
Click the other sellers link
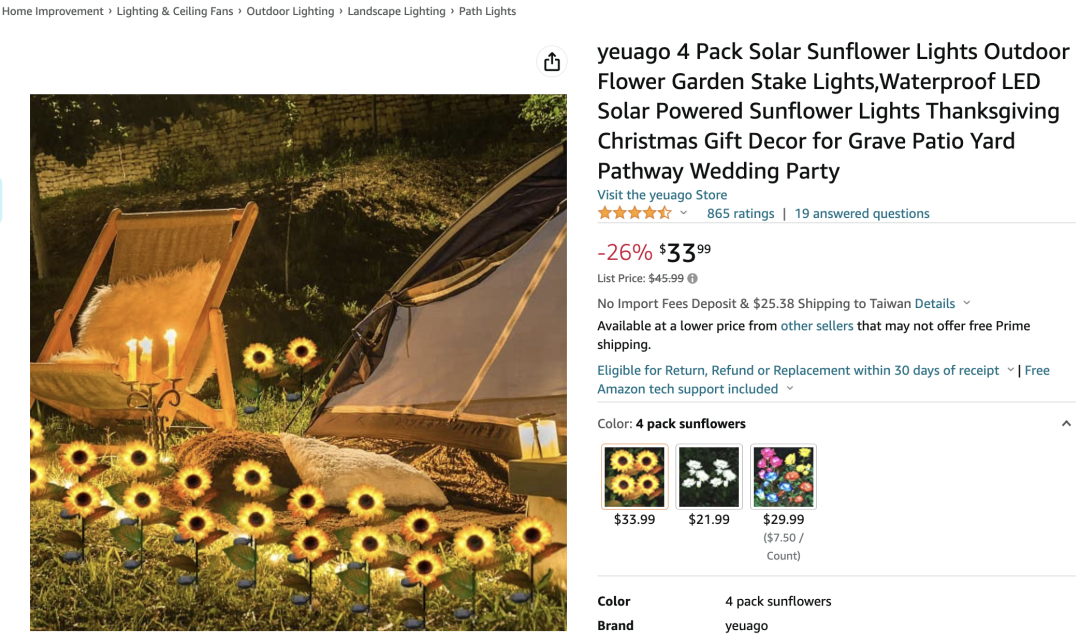coord(817,326)
